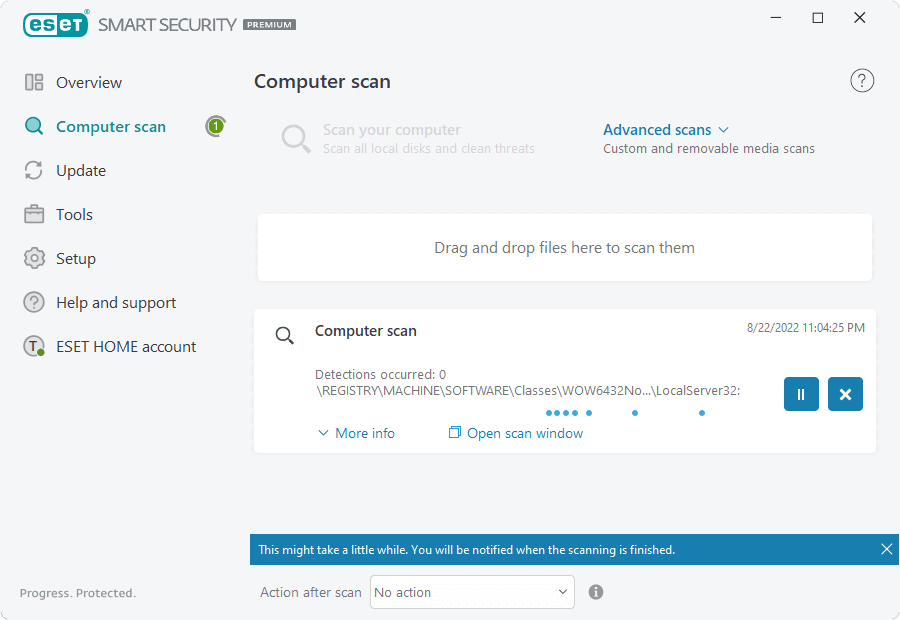Click the scan progress dots indicator
The height and width of the screenshot is (620, 900).
pyautogui.click(x=625, y=413)
